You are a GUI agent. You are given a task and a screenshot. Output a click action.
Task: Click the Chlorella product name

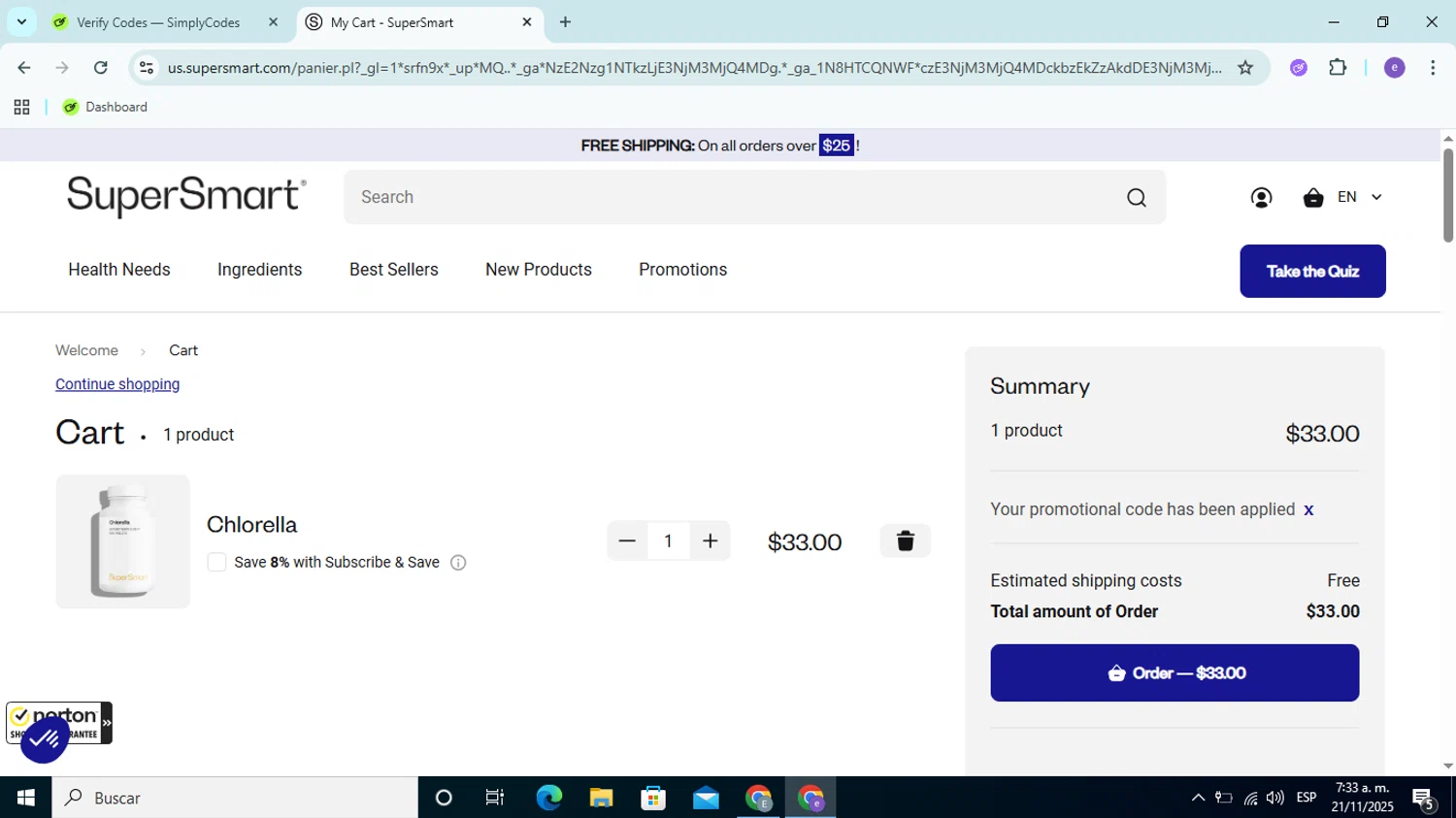[x=251, y=525]
